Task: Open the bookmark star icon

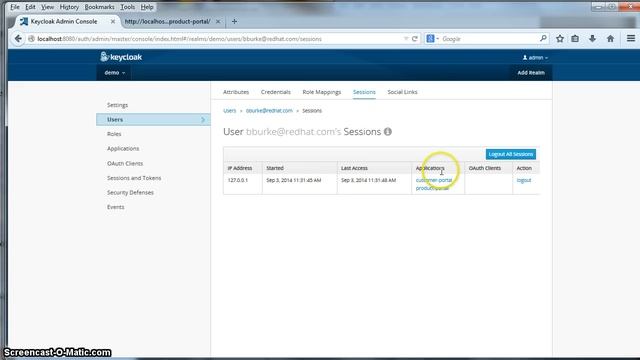Action: coord(560,39)
